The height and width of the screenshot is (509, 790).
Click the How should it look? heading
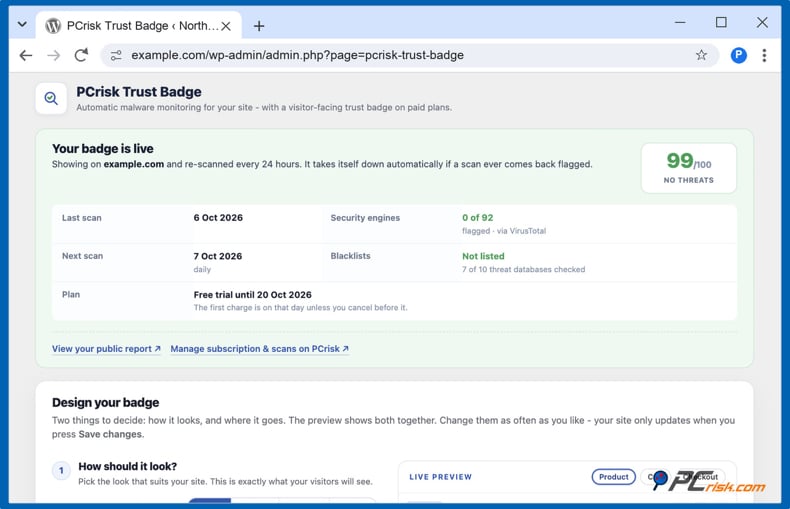(127, 466)
